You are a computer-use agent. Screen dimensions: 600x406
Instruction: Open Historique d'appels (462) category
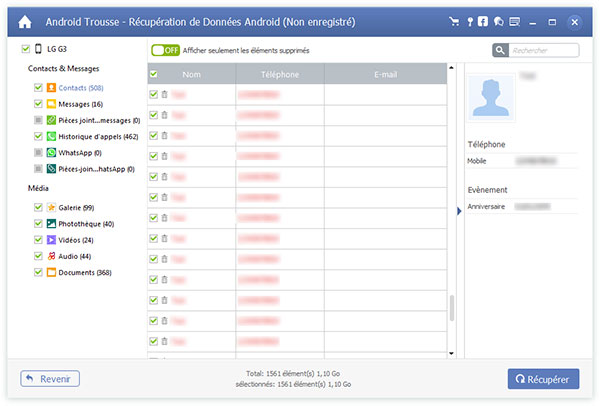pyautogui.click(x=98, y=136)
